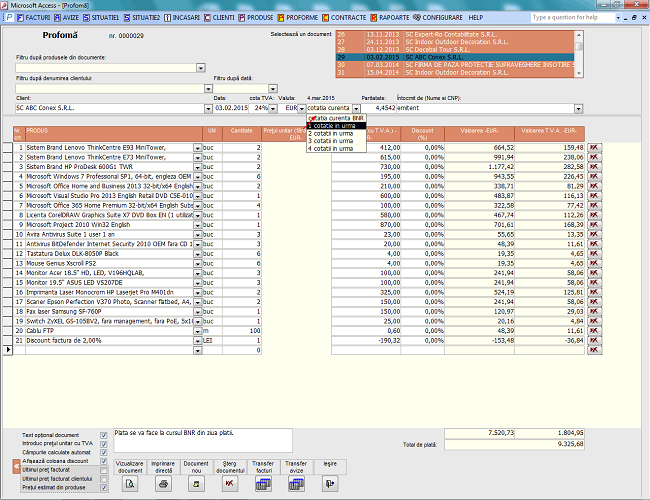The height and width of the screenshot is (500, 650).
Task: Delete row 1 Lenovo ThinkCentre E93
Action: tap(594, 148)
